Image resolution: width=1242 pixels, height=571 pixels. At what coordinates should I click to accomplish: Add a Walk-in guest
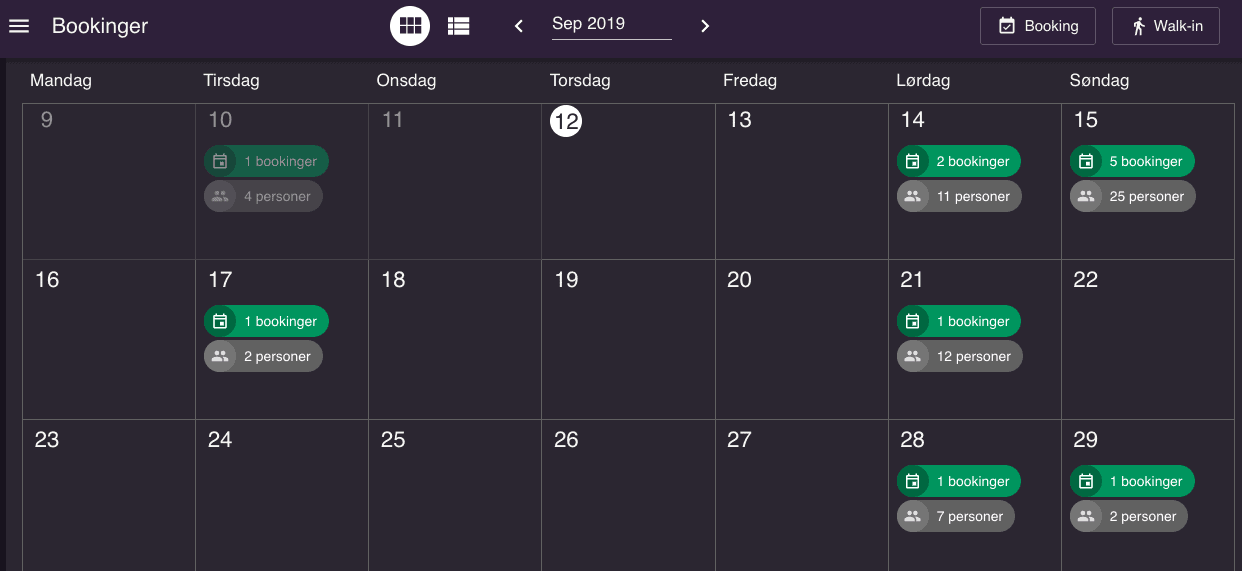tap(1165, 26)
